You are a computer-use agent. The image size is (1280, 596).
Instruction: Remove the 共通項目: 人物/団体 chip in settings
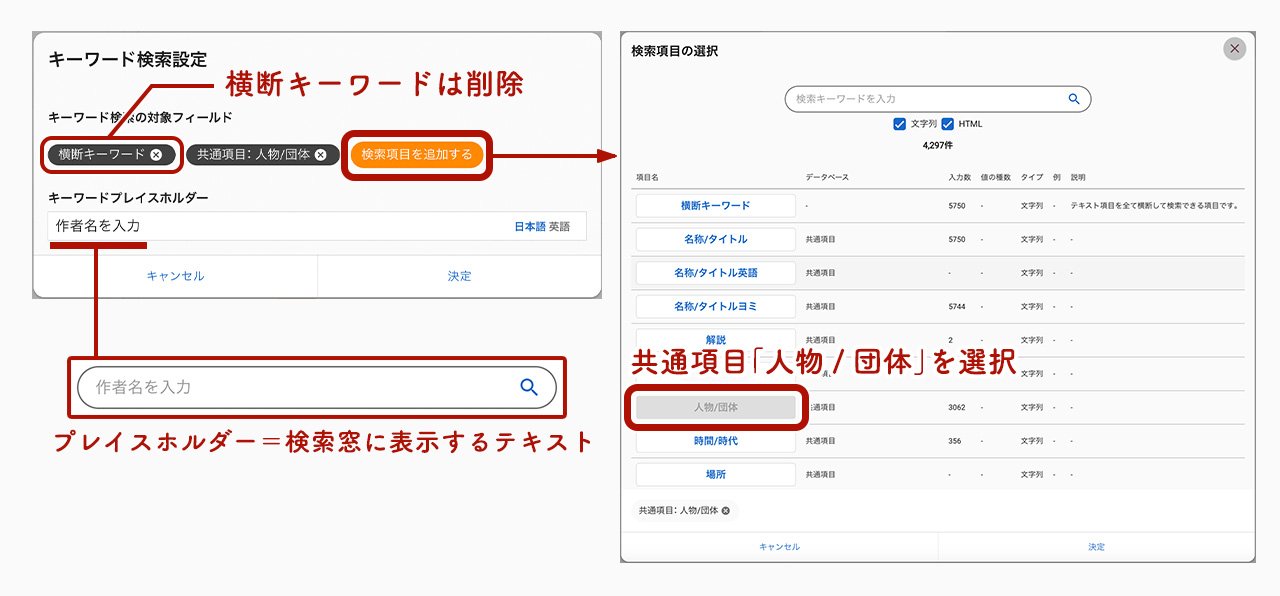(320, 155)
